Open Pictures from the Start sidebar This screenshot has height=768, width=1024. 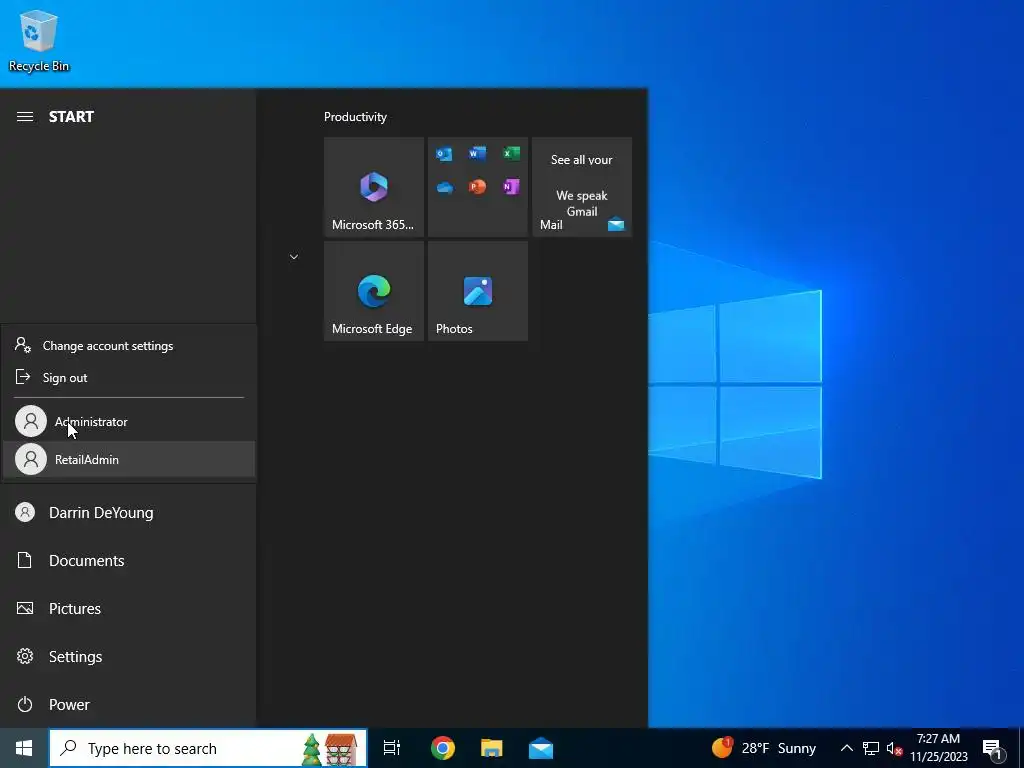(x=128, y=608)
